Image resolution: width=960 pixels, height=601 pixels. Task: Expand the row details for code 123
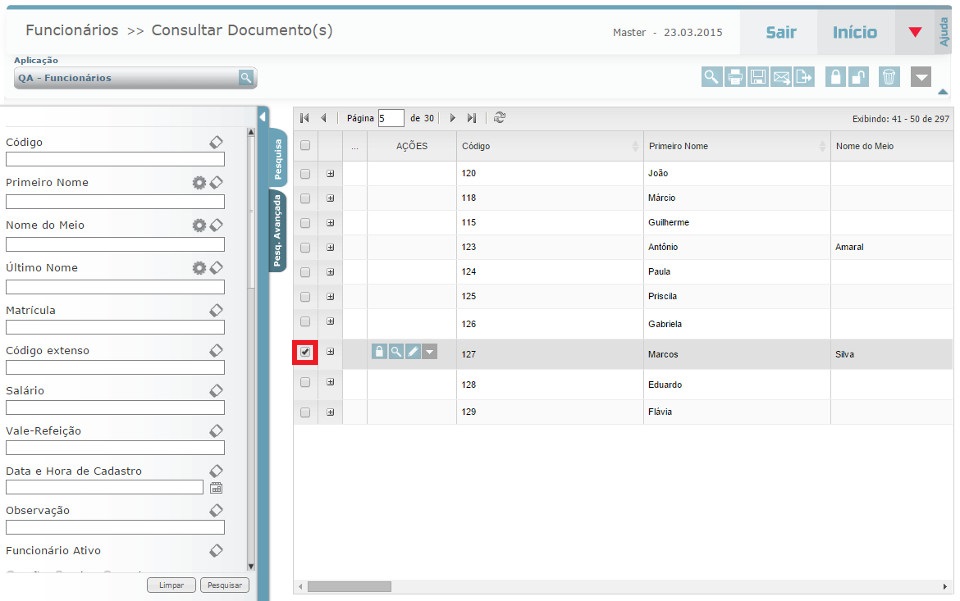pyautogui.click(x=330, y=247)
